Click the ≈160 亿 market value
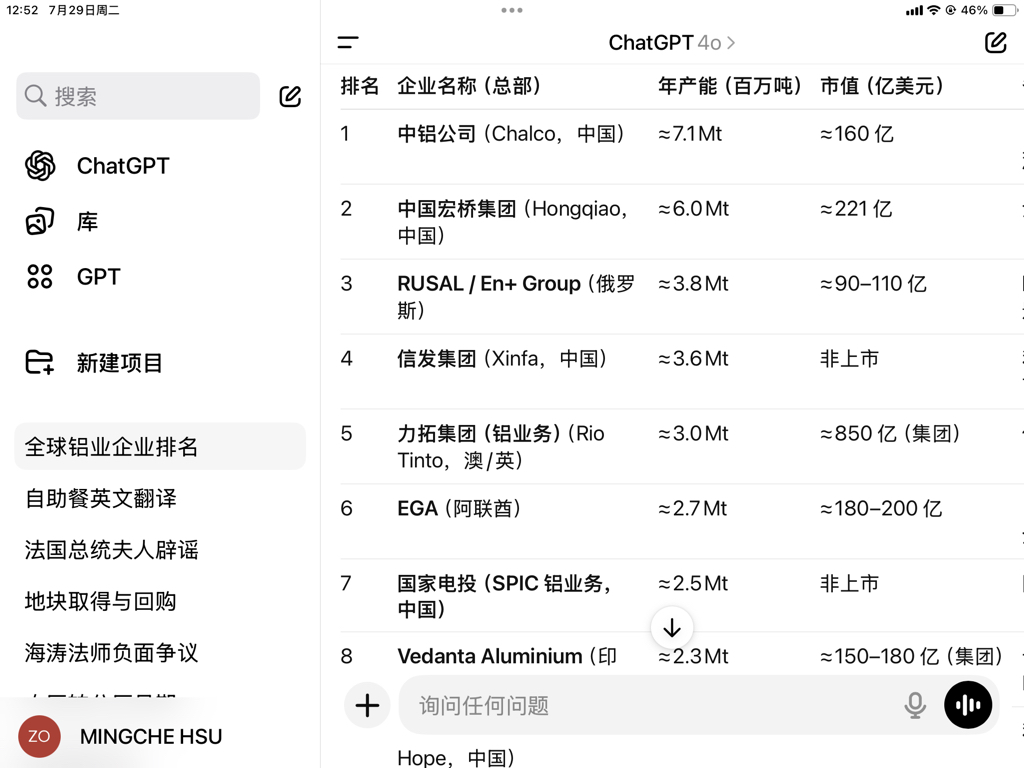Viewport: 1024px width, 768px height. tap(857, 133)
